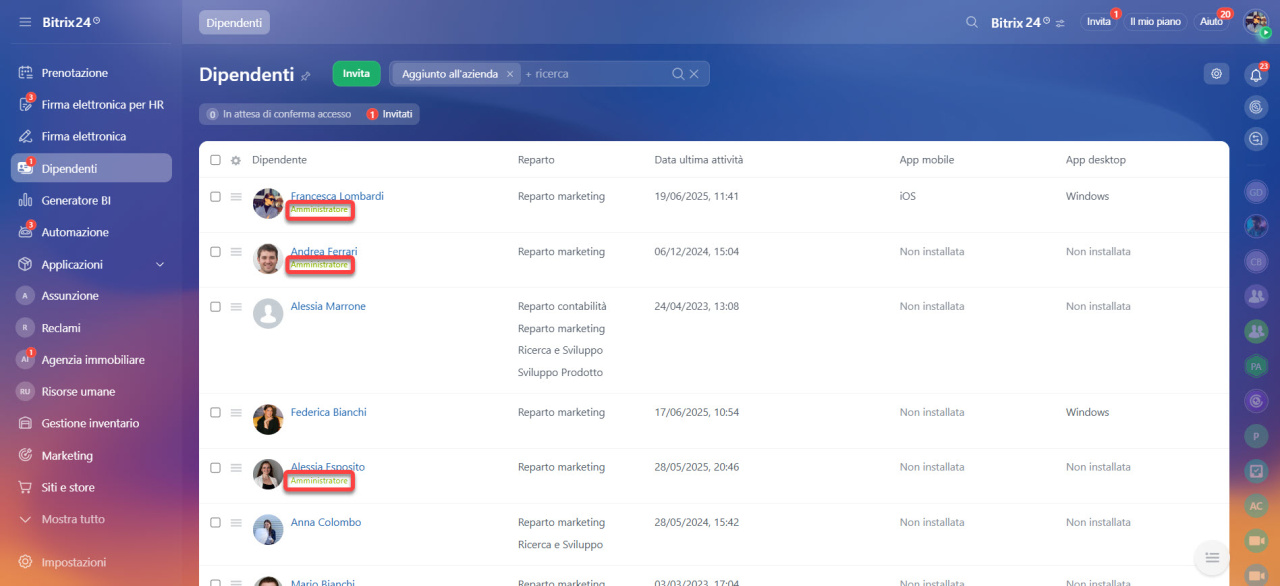This screenshot has width=1280, height=586.
Task: Open the GD chat avatar in right panel
Action: (x=1256, y=191)
